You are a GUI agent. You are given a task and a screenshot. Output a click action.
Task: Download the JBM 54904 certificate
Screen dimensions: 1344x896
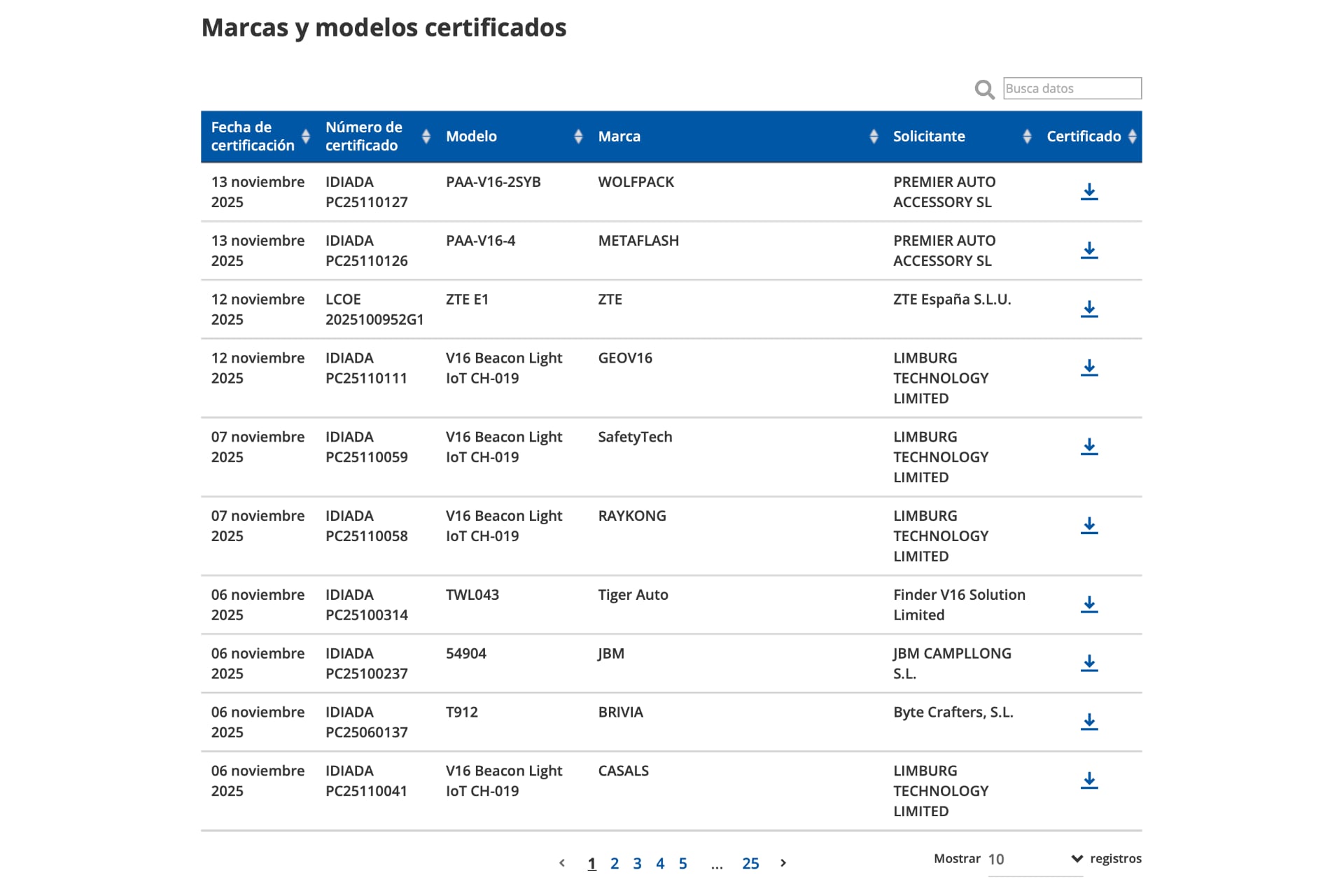(x=1089, y=663)
